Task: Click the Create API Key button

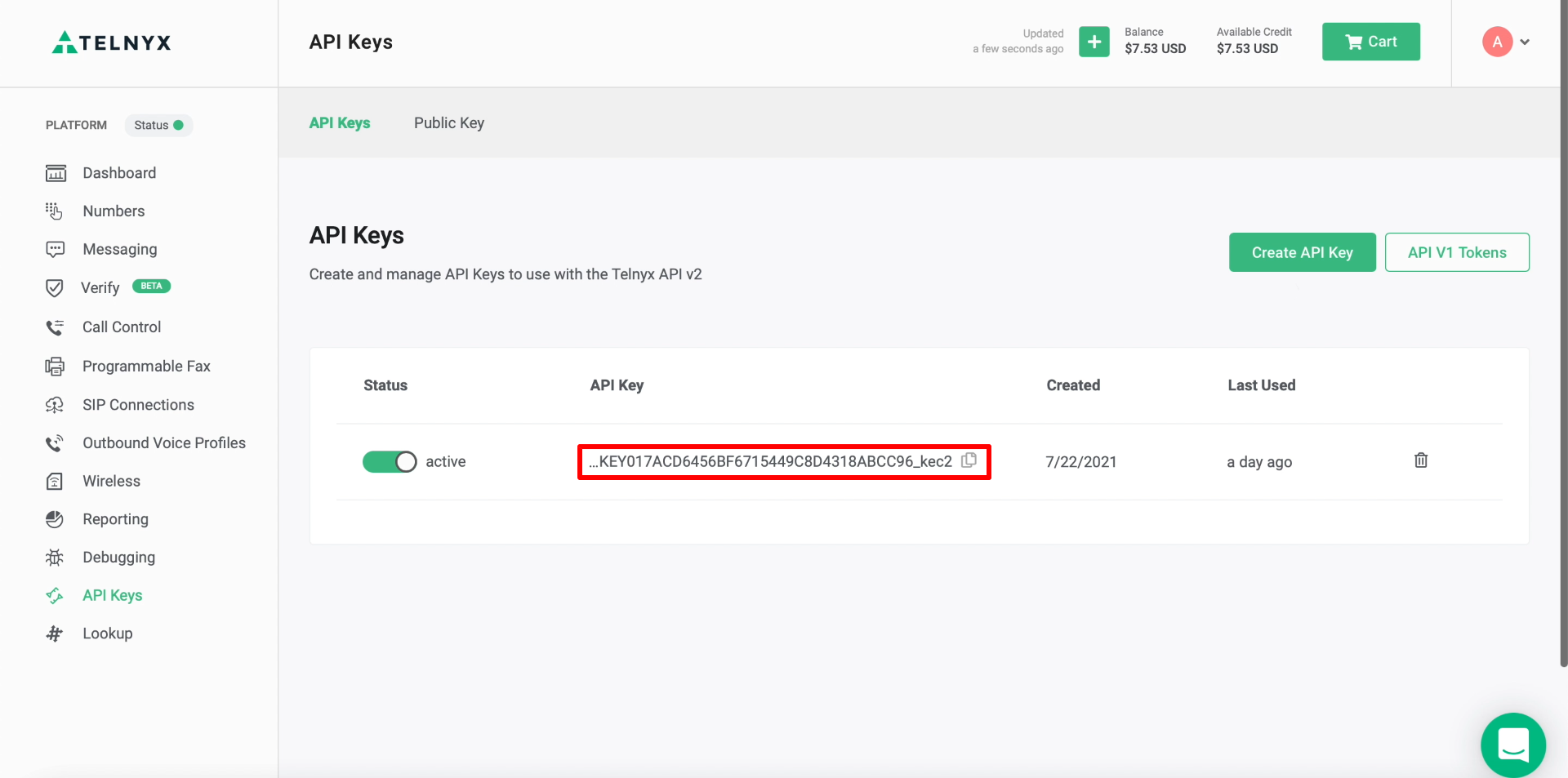Action: 1303,252
